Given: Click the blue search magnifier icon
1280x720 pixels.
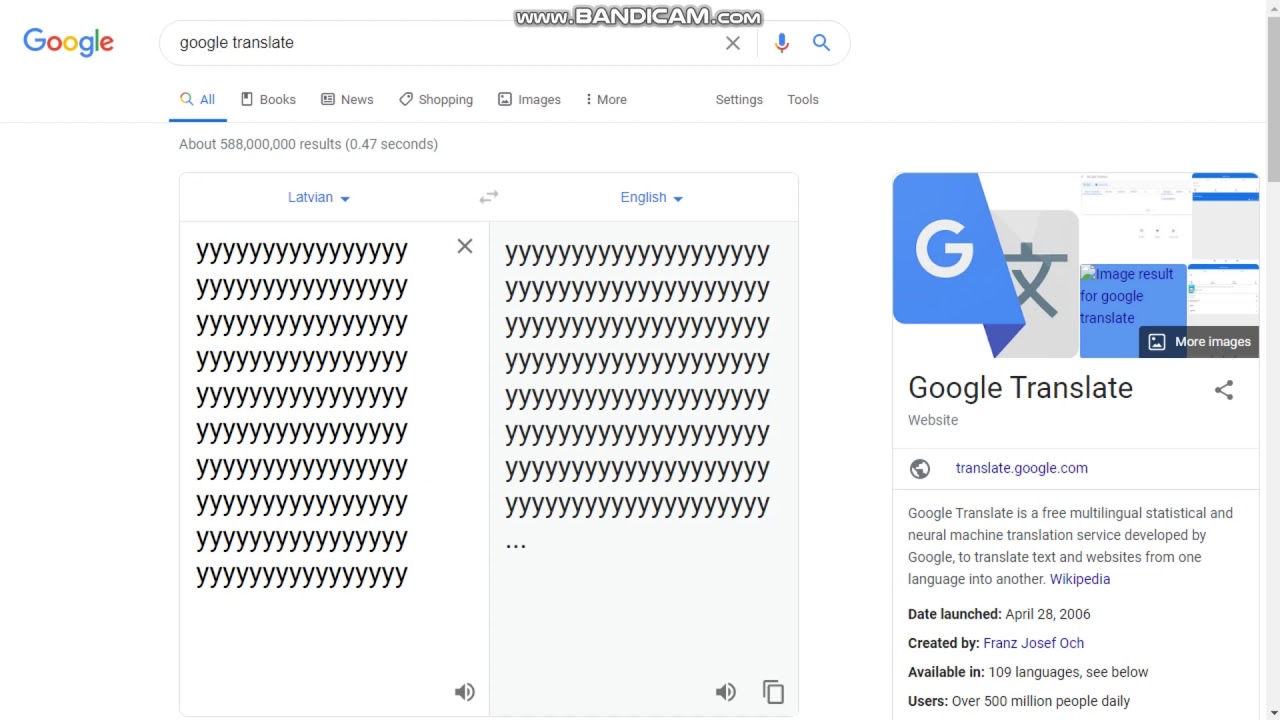Looking at the screenshot, I should [x=821, y=43].
